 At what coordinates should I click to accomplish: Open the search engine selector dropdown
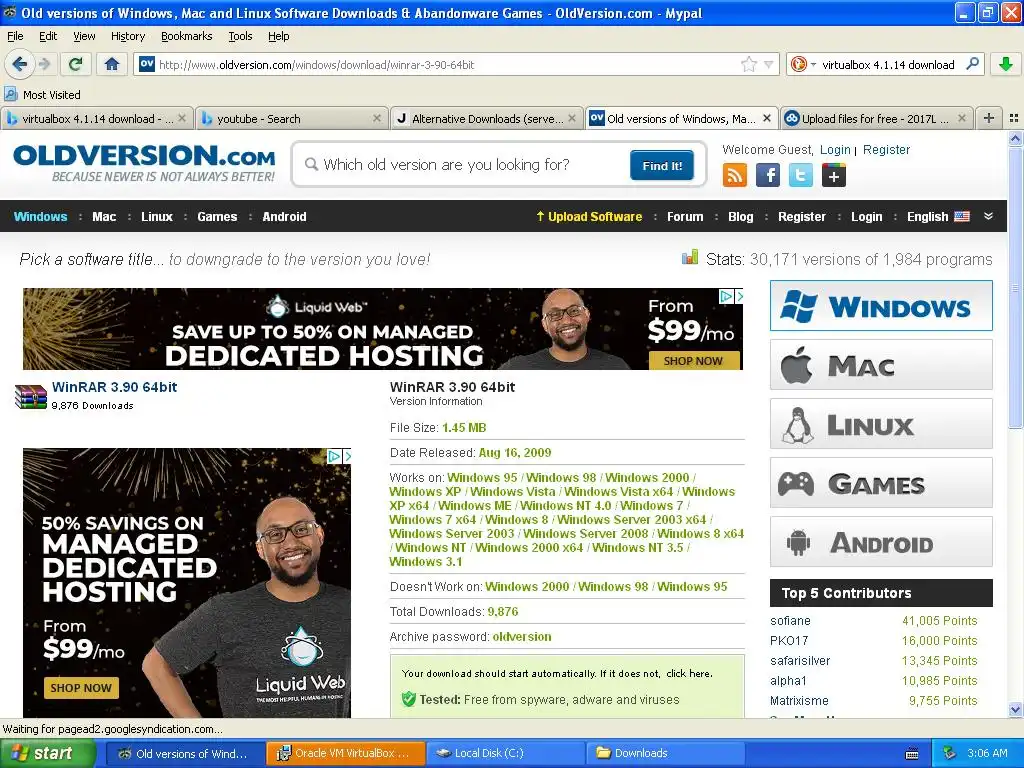click(x=813, y=64)
